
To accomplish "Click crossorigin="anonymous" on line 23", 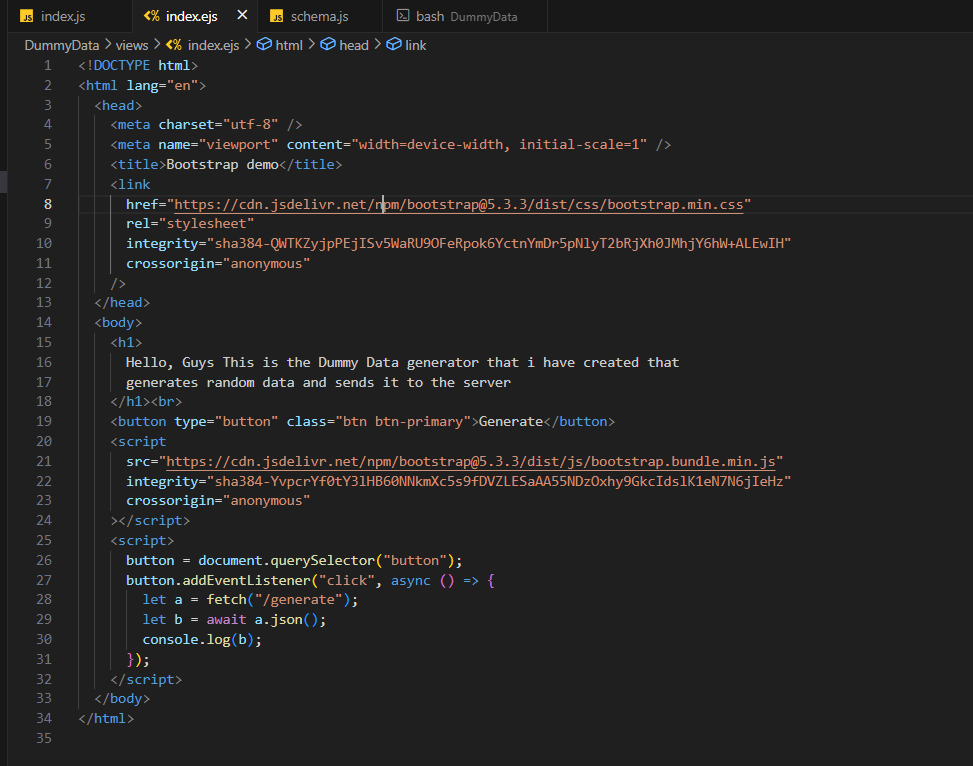I will 218,500.
